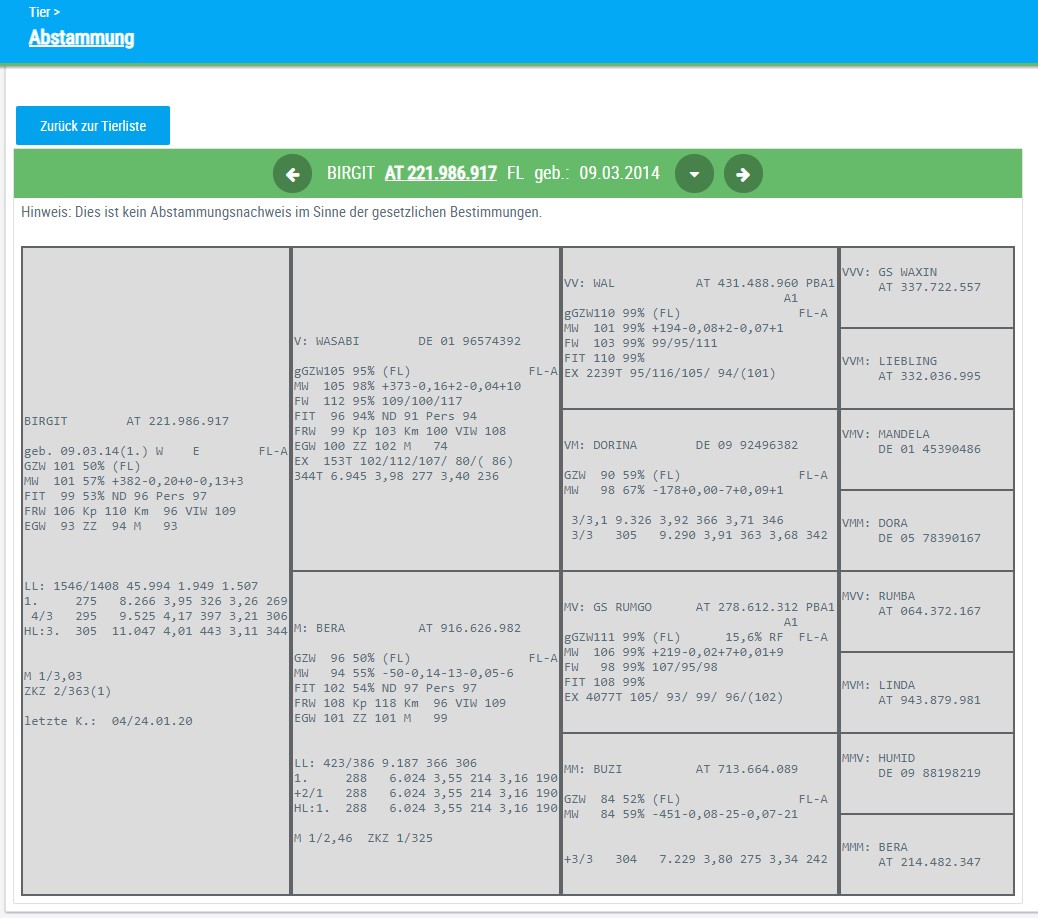Select the VM: DORINA pedigree cell

pos(699,490)
